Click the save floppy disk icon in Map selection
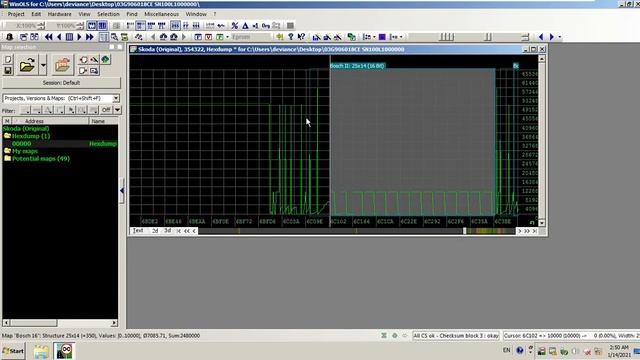Viewport: 640px width, 360px height. pyautogui.click(x=8, y=71)
